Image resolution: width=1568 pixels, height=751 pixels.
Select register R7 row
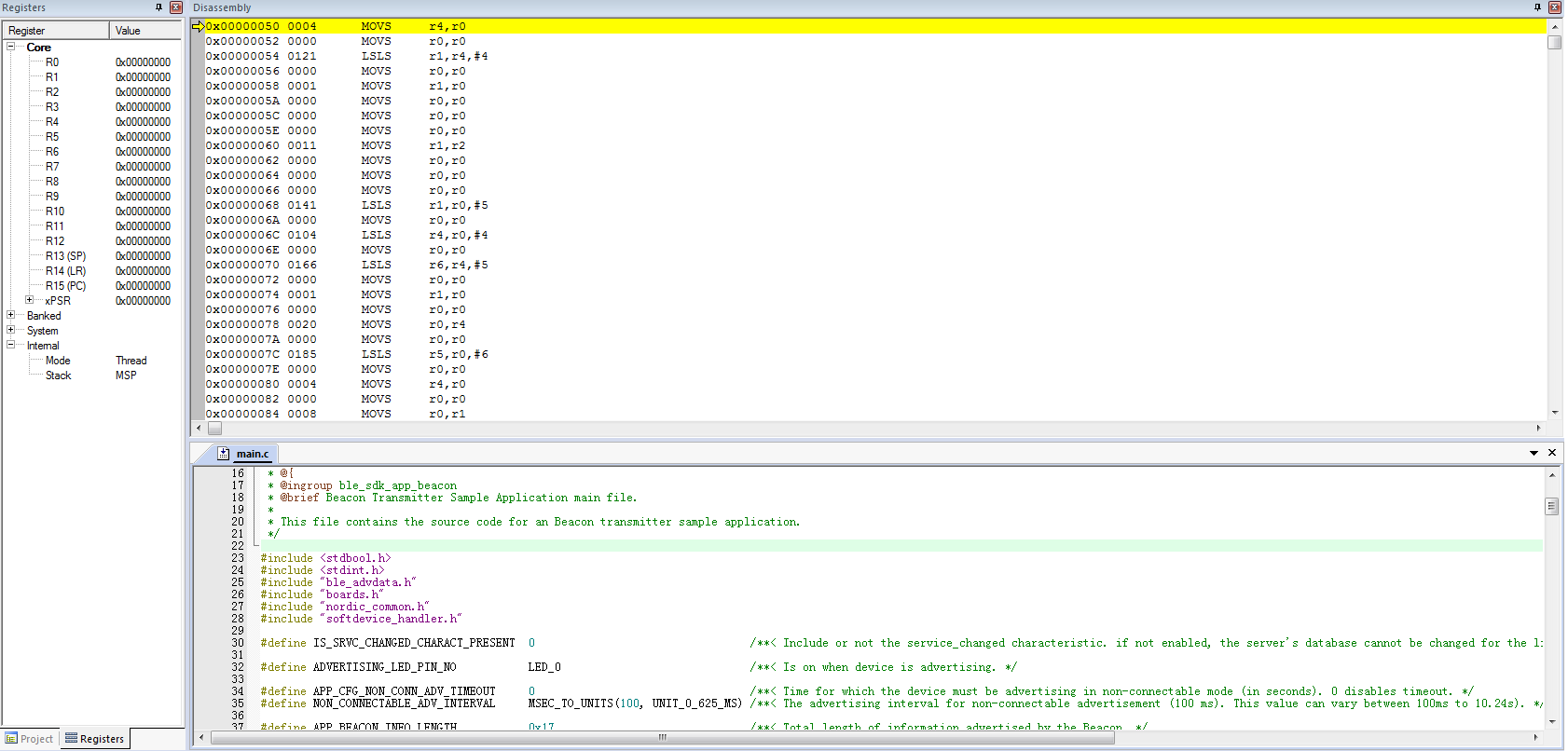[93, 167]
